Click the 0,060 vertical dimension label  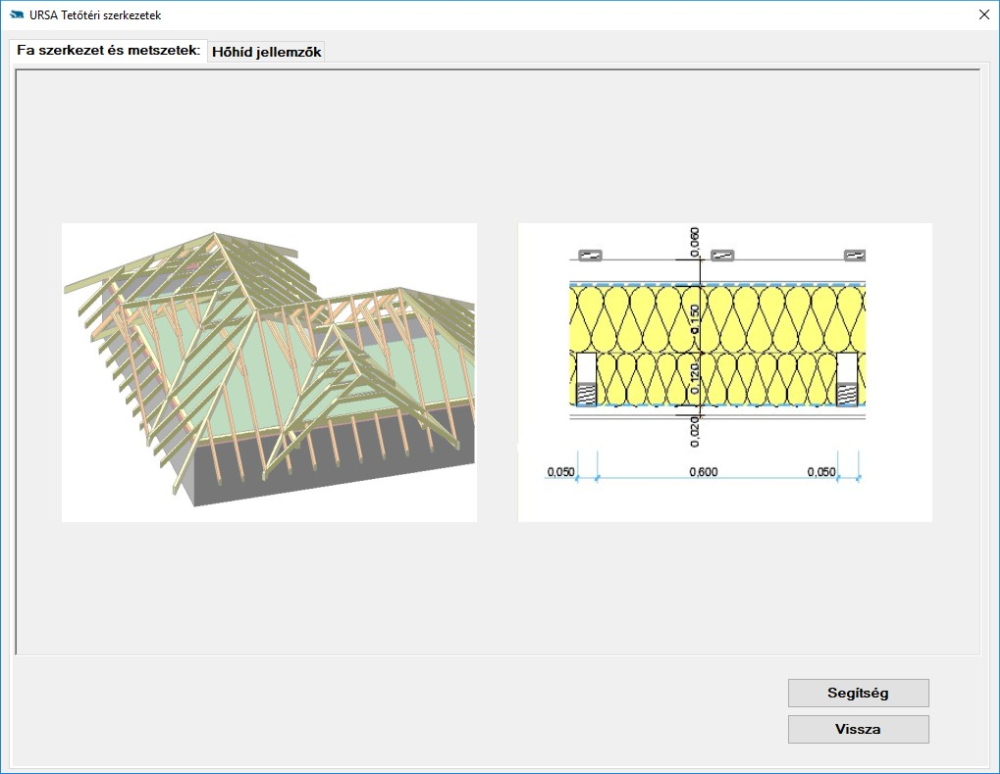coord(695,240)
